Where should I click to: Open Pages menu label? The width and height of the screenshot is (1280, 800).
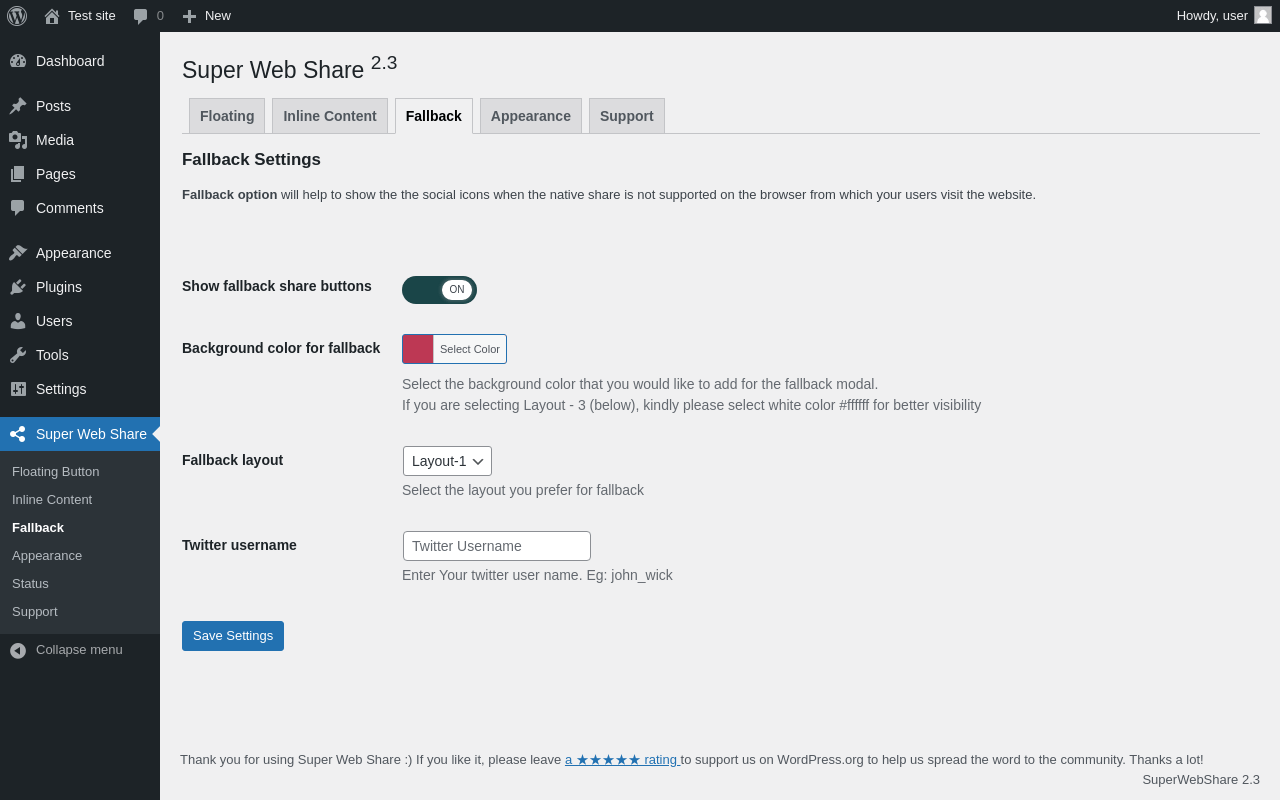pyautogui.click(x=56, y=174)
